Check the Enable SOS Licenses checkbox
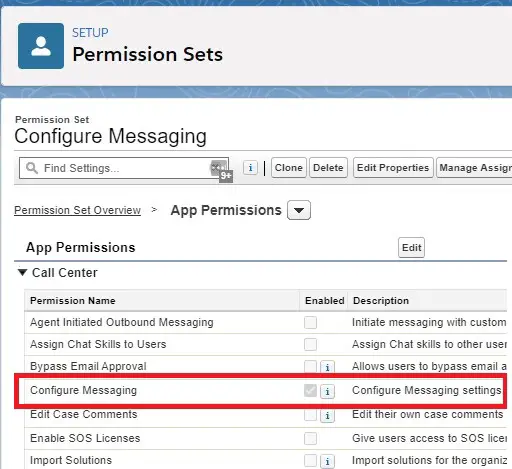Image resolution: width=512 pixels, height=469 pixels. (x=310, y=438)
